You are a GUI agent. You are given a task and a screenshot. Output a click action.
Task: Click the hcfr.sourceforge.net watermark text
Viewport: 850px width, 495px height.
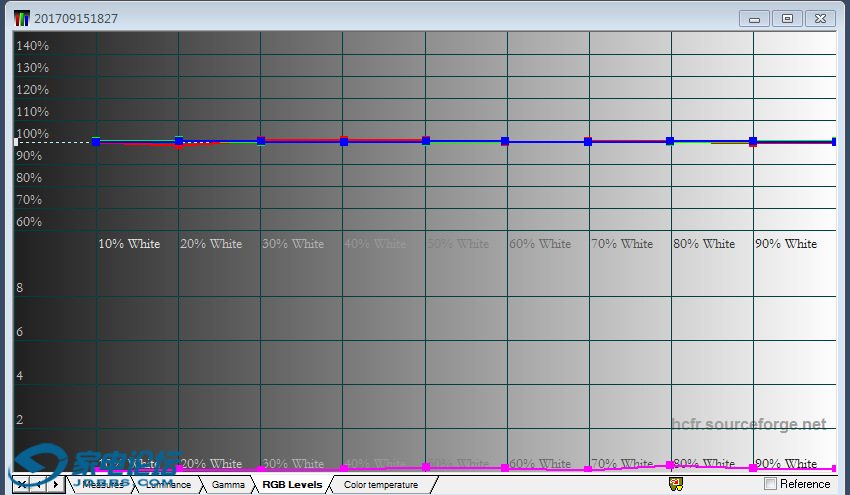749,424
